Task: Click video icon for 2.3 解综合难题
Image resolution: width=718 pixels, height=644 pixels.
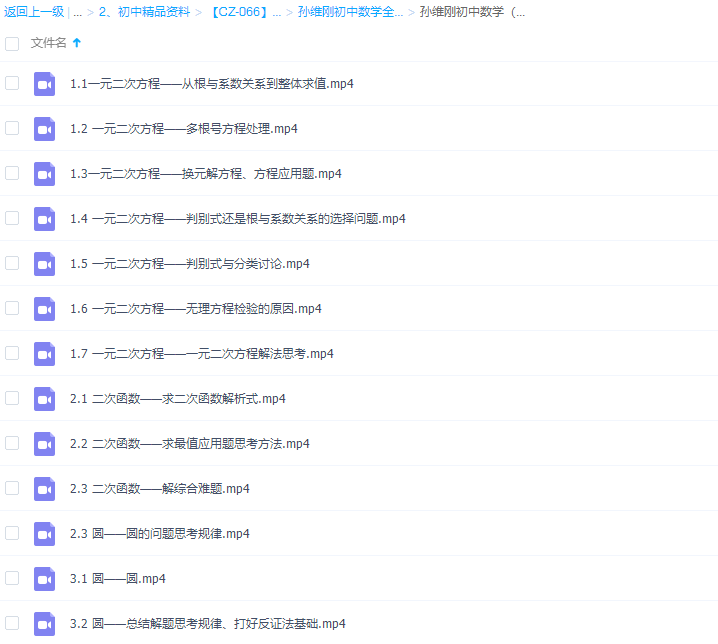Action: (44, 489)
